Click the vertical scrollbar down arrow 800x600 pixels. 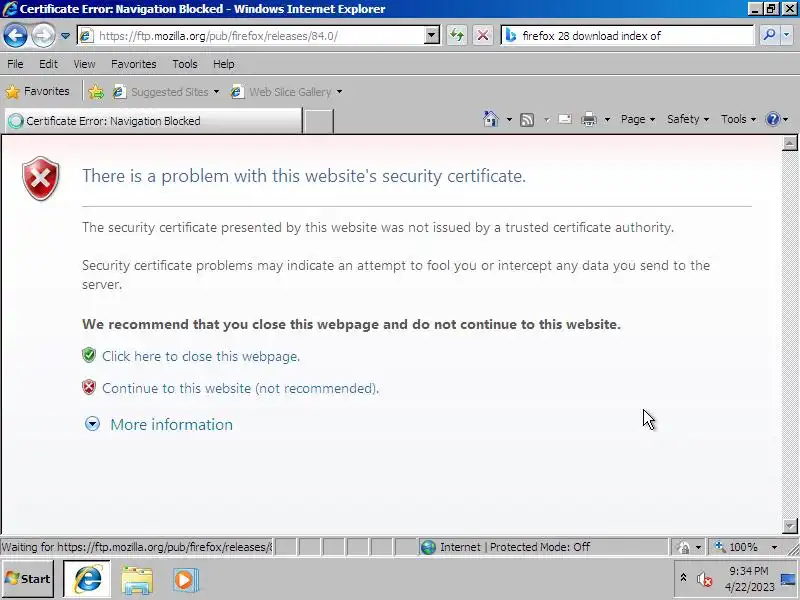789,526
